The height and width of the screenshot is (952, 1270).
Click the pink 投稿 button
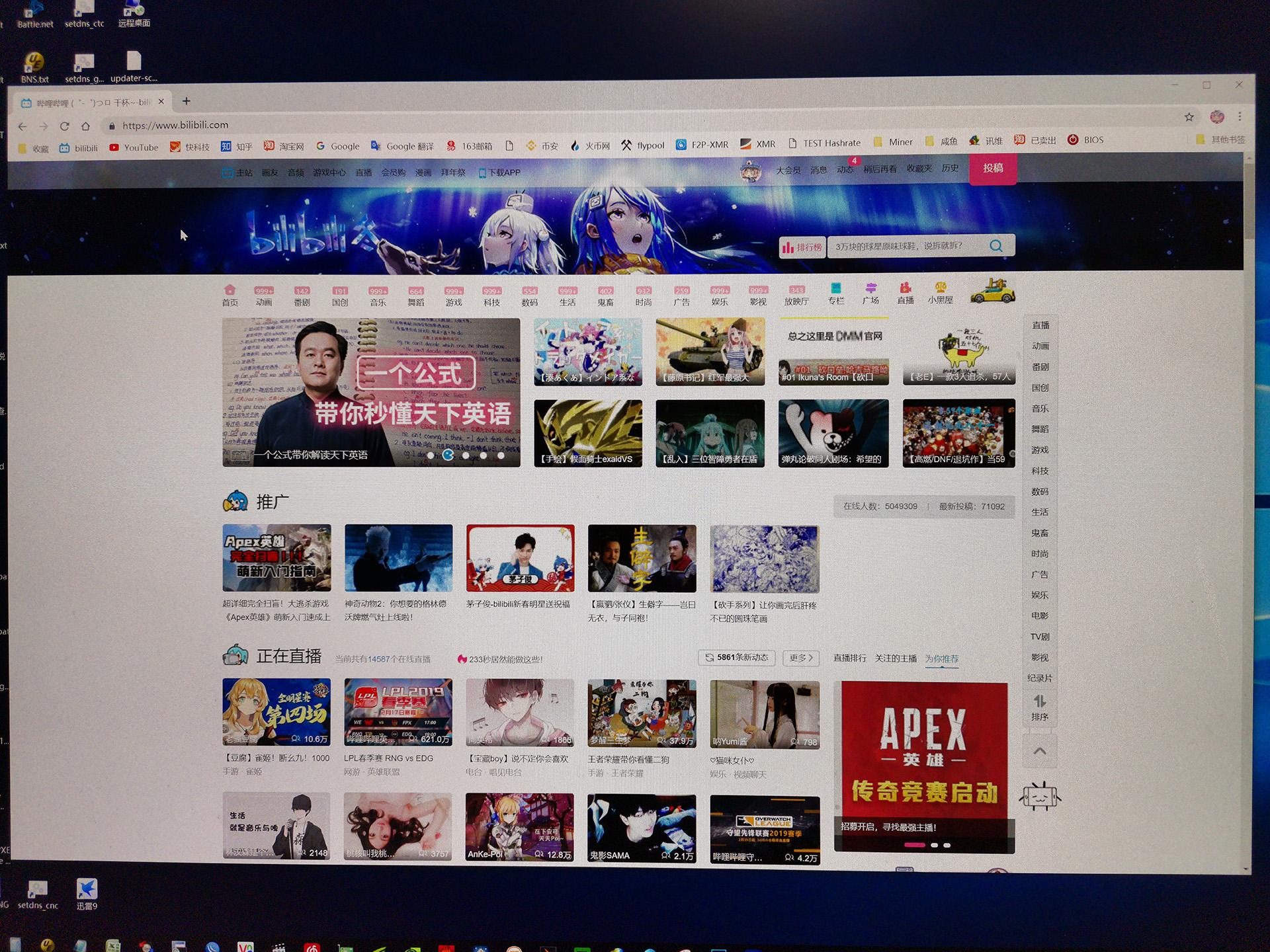coord(992,169)
